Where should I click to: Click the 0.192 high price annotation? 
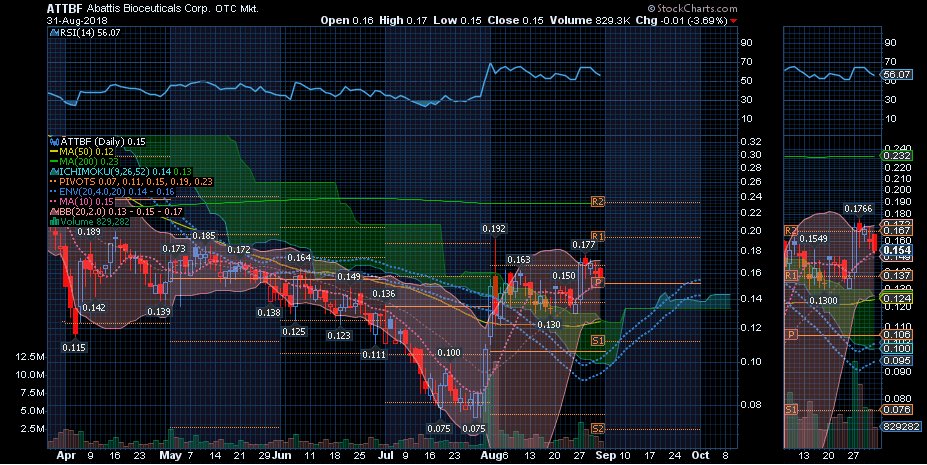pyautogui.click(x=494, y=229)
